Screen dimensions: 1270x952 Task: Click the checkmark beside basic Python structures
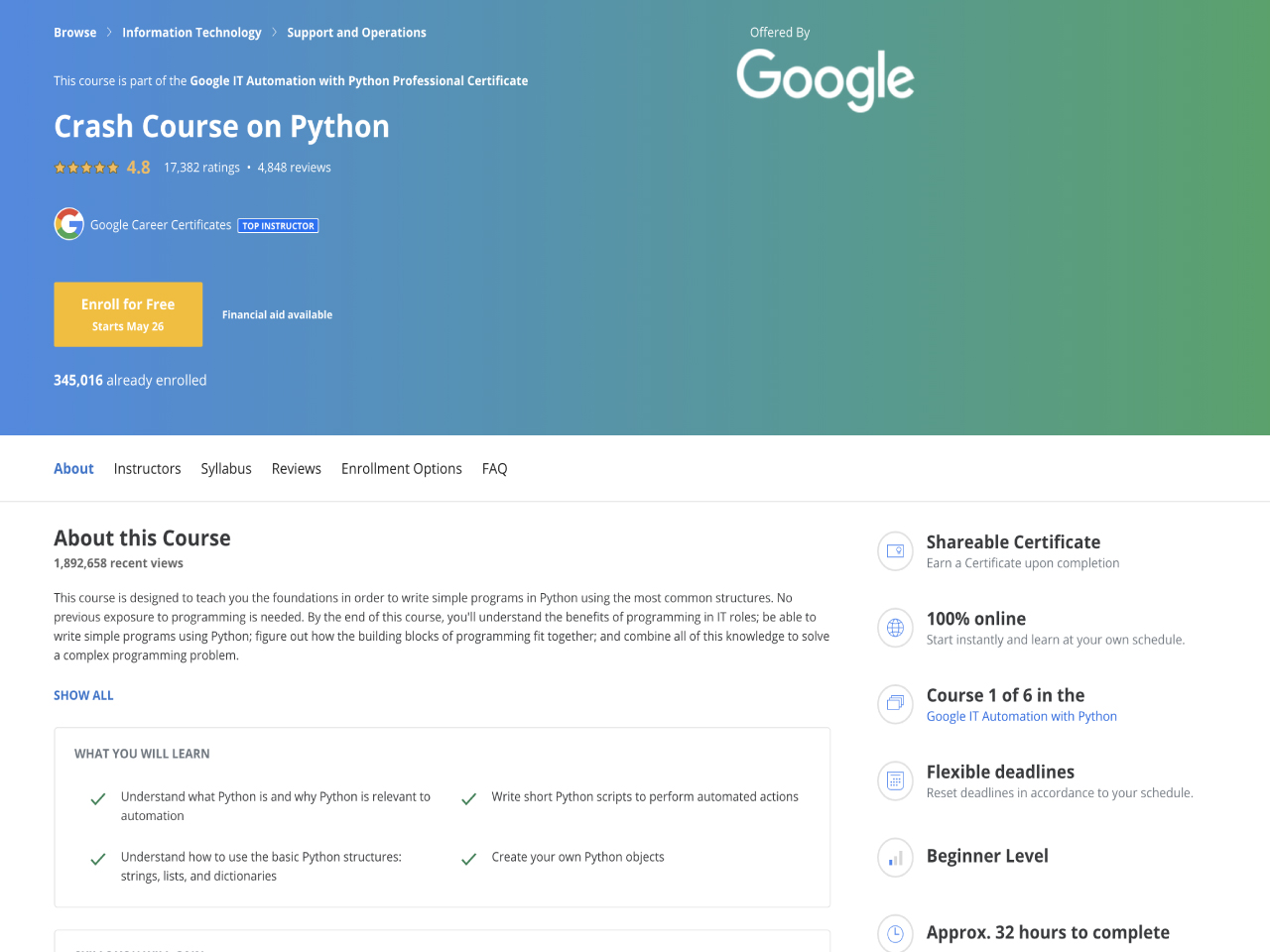tap(98, 859)
